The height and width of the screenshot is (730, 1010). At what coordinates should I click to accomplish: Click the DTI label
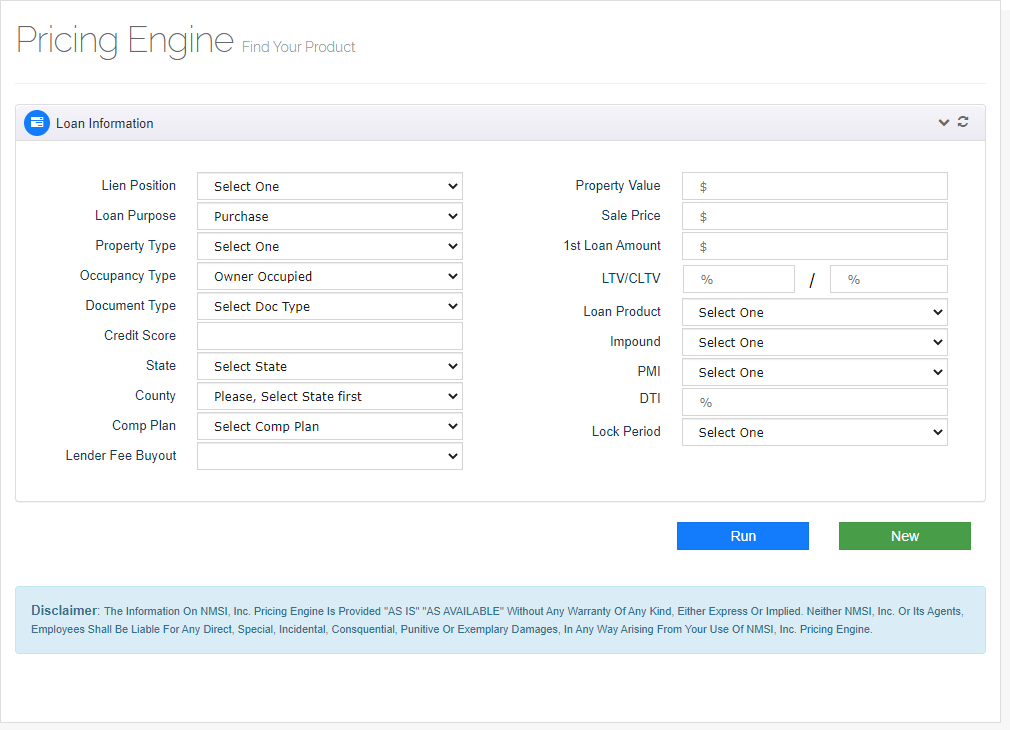(x=650, y=399)
